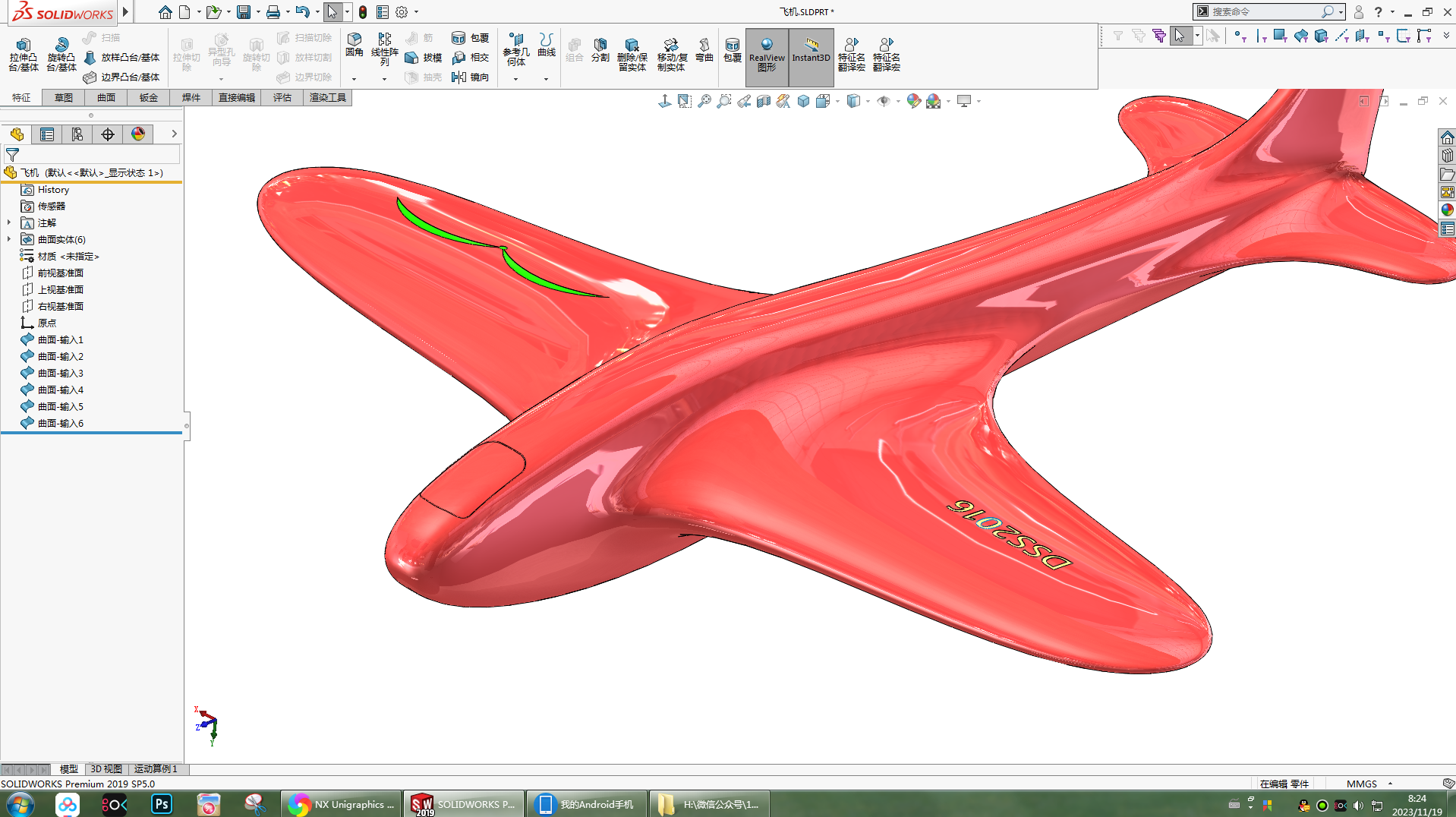Open the 运动算例 1 bottom tab

(156, 769)
